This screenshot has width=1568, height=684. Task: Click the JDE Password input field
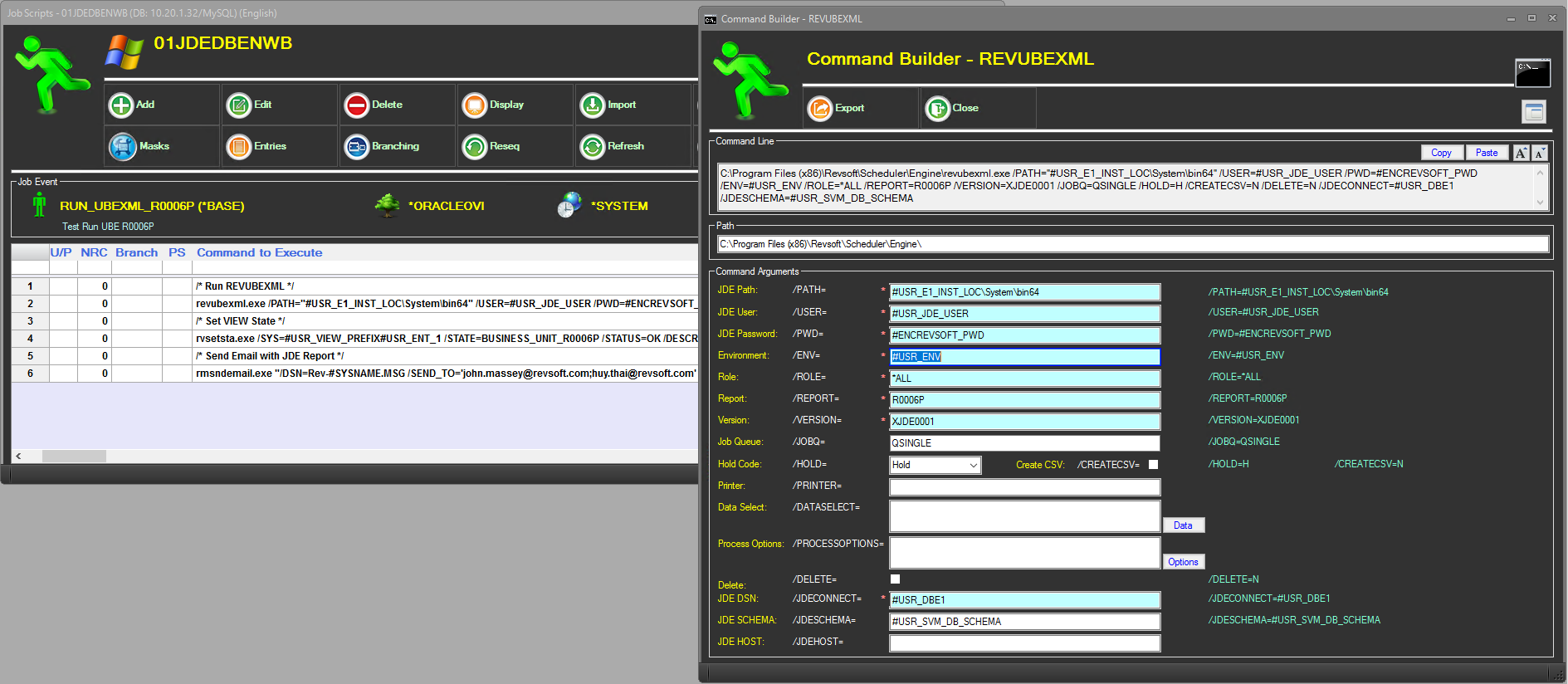point(1024,335)
